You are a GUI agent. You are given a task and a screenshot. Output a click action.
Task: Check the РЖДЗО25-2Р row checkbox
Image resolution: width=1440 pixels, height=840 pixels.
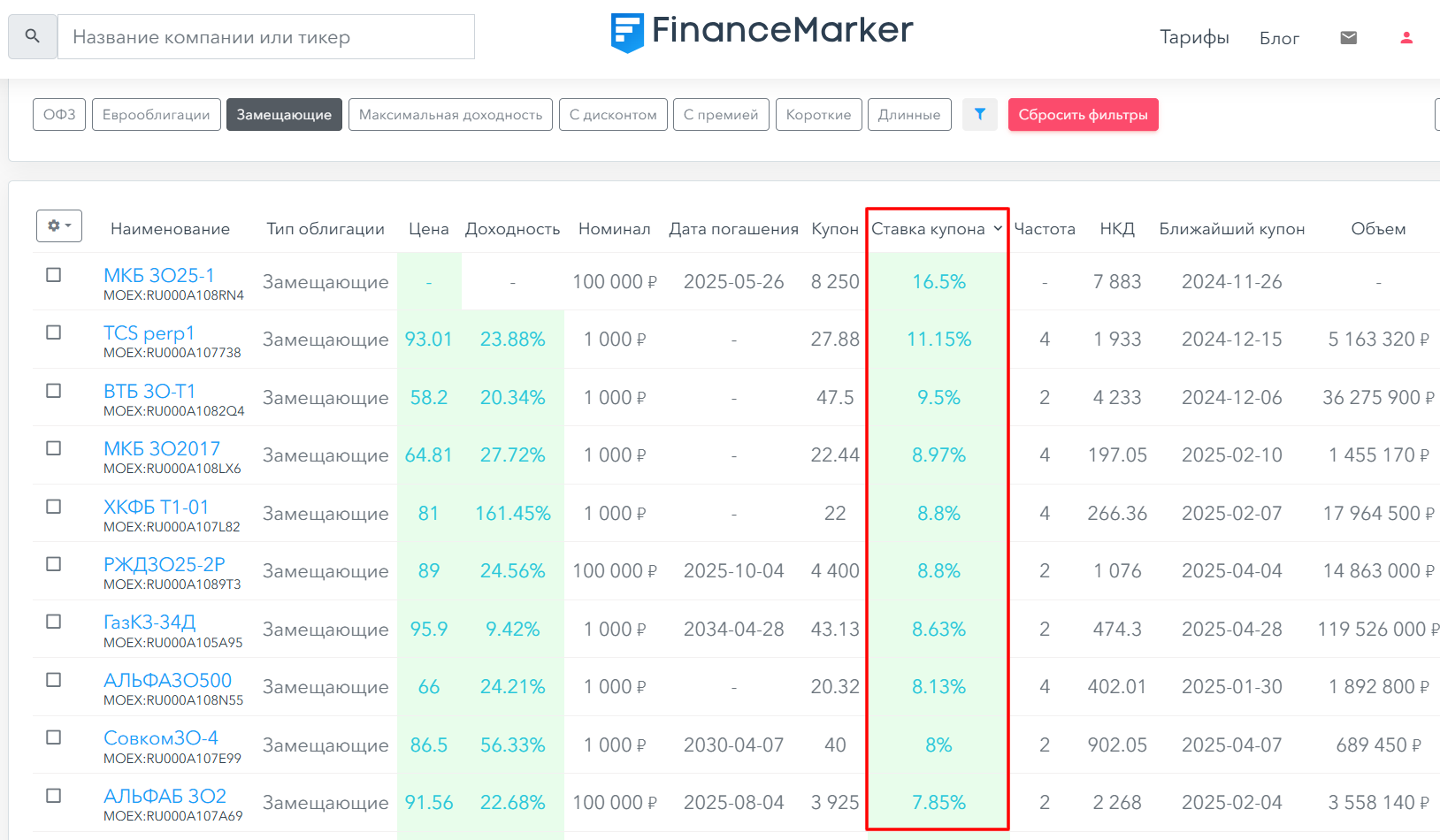pos(54,564)
